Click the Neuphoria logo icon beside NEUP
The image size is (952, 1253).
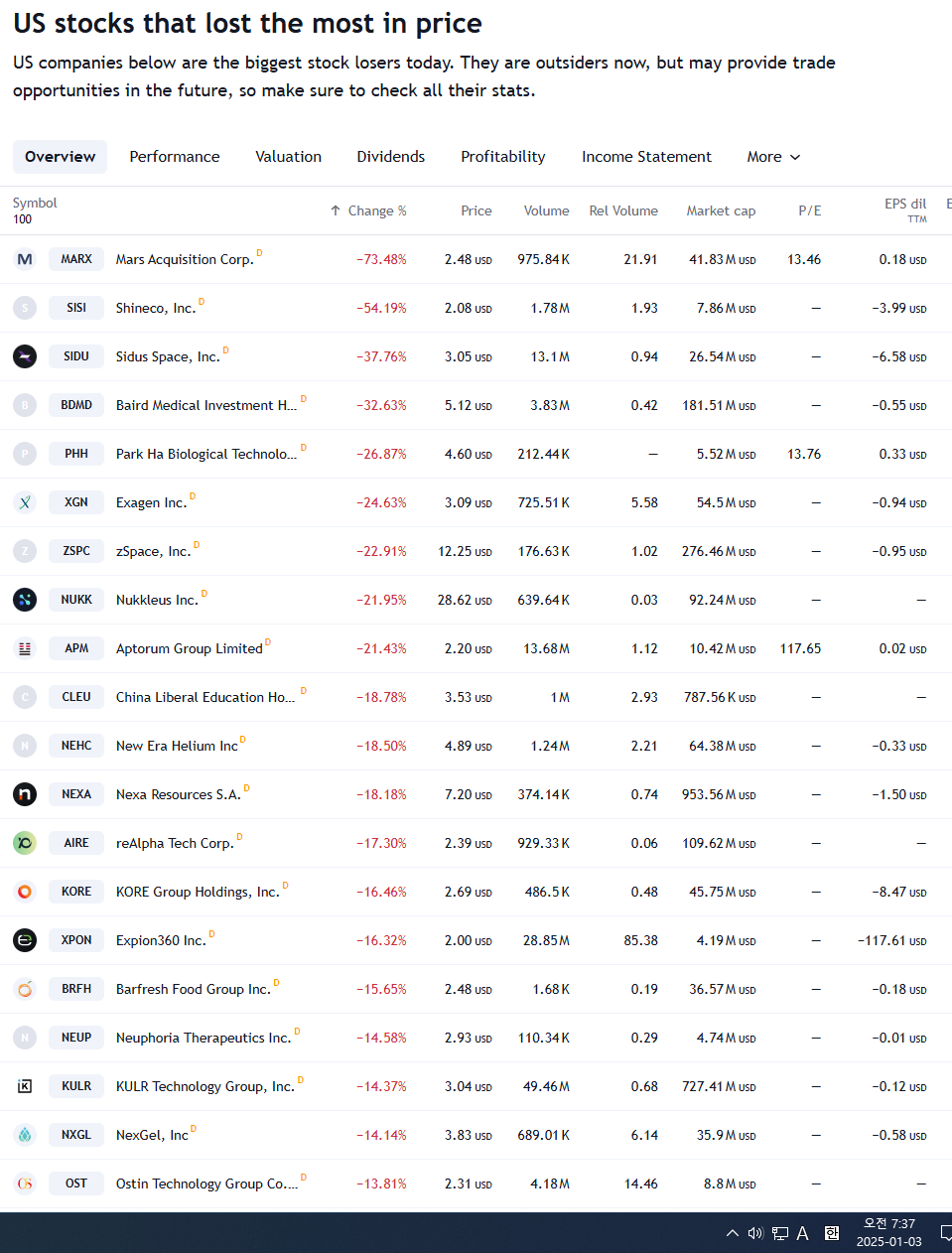(x=25, y=1038)
